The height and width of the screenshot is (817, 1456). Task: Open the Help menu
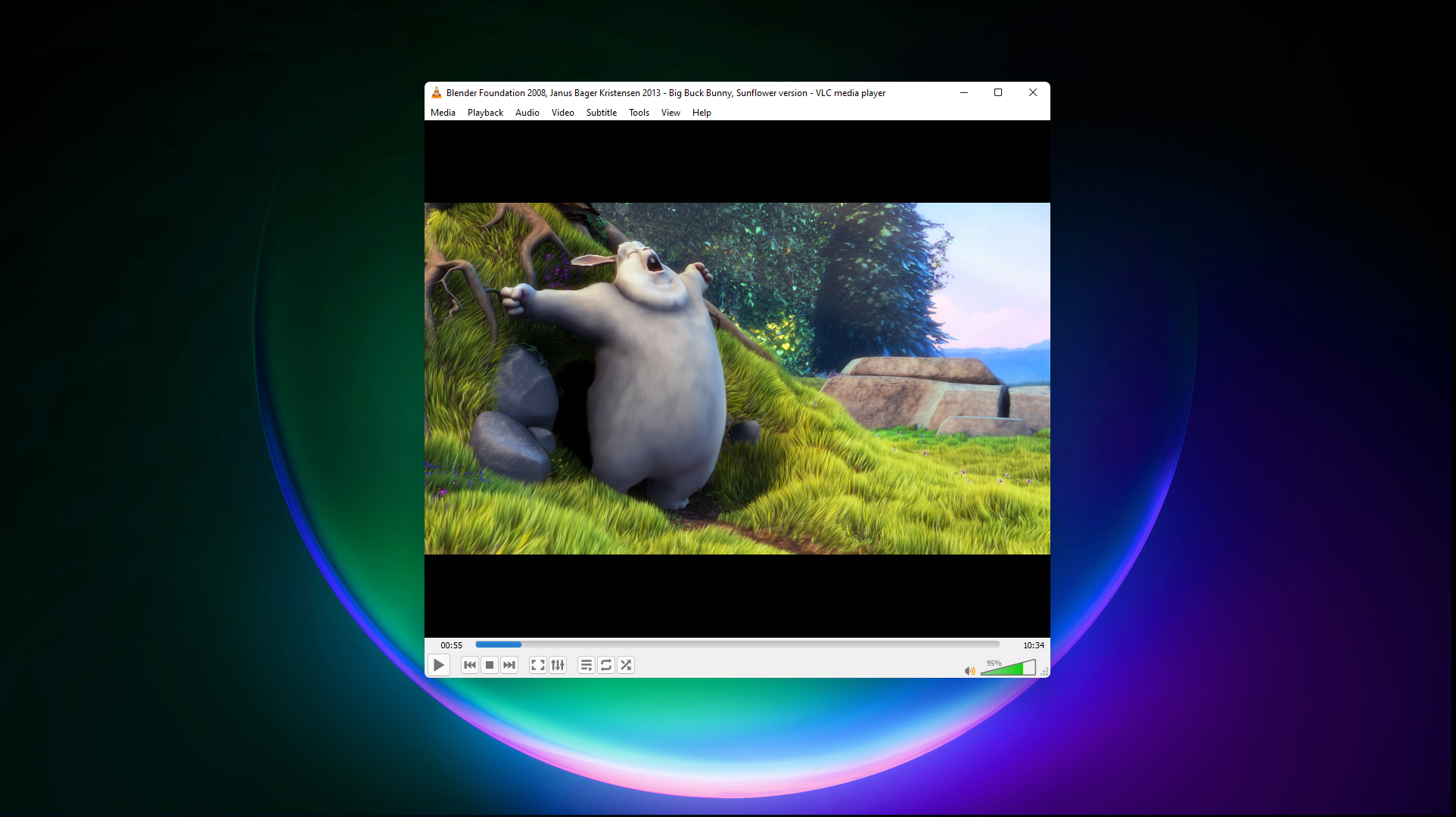[701, 112]
